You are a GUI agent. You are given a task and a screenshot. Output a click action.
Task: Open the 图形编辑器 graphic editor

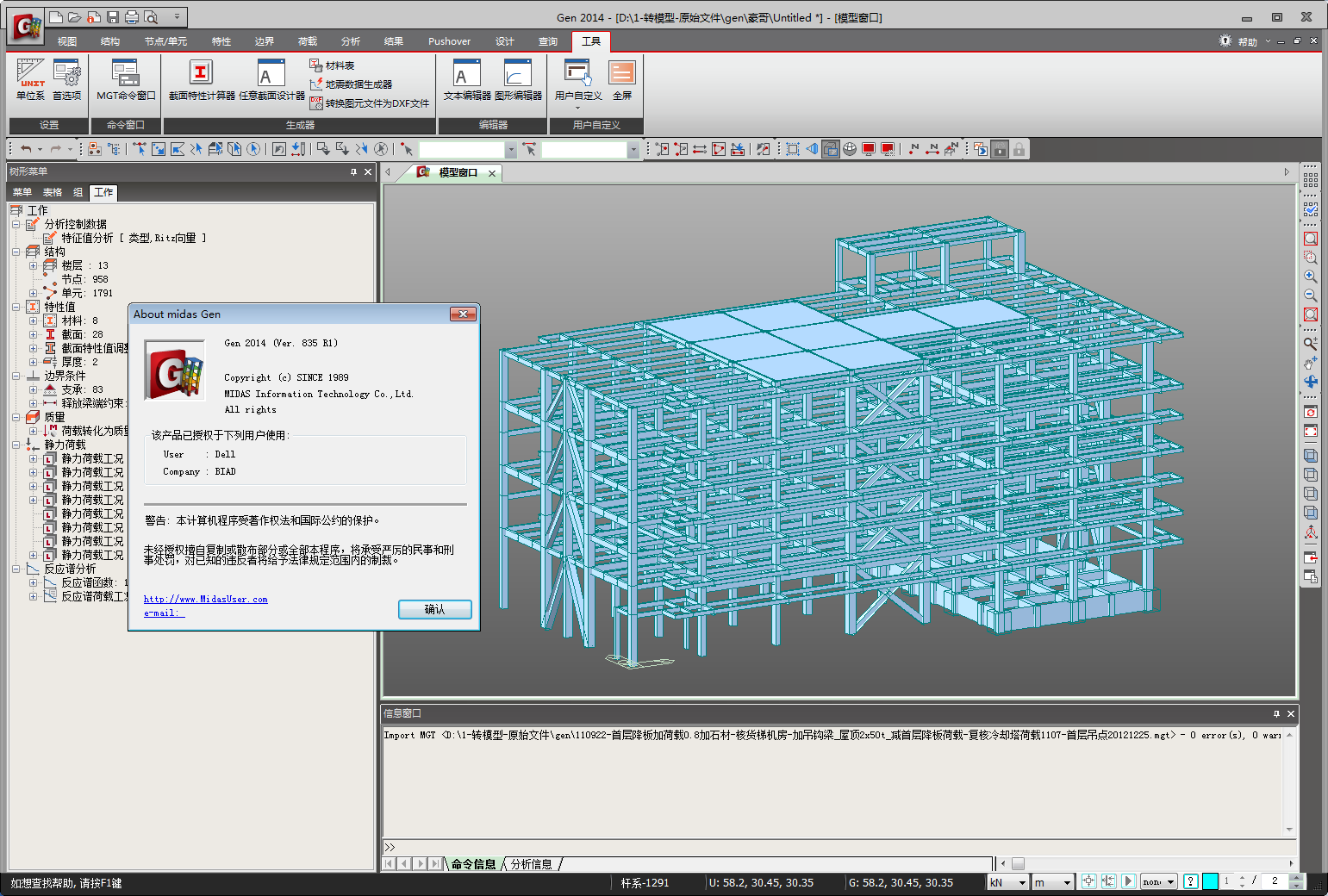coord(518,79)
